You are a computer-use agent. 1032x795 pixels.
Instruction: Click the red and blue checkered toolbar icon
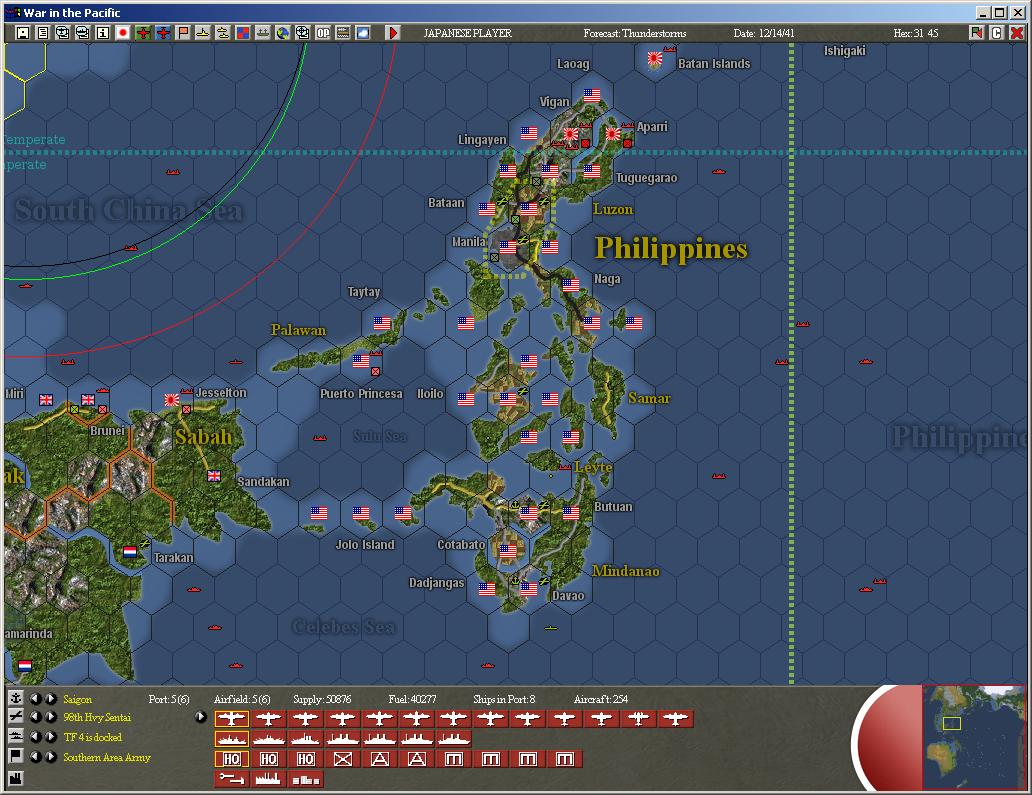(243, 33)
